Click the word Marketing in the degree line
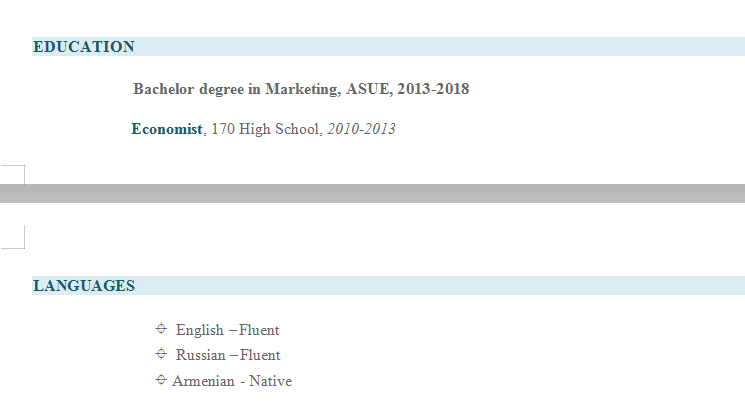The width and height of the screenshot is (745, 401). [x=301, y=89]
